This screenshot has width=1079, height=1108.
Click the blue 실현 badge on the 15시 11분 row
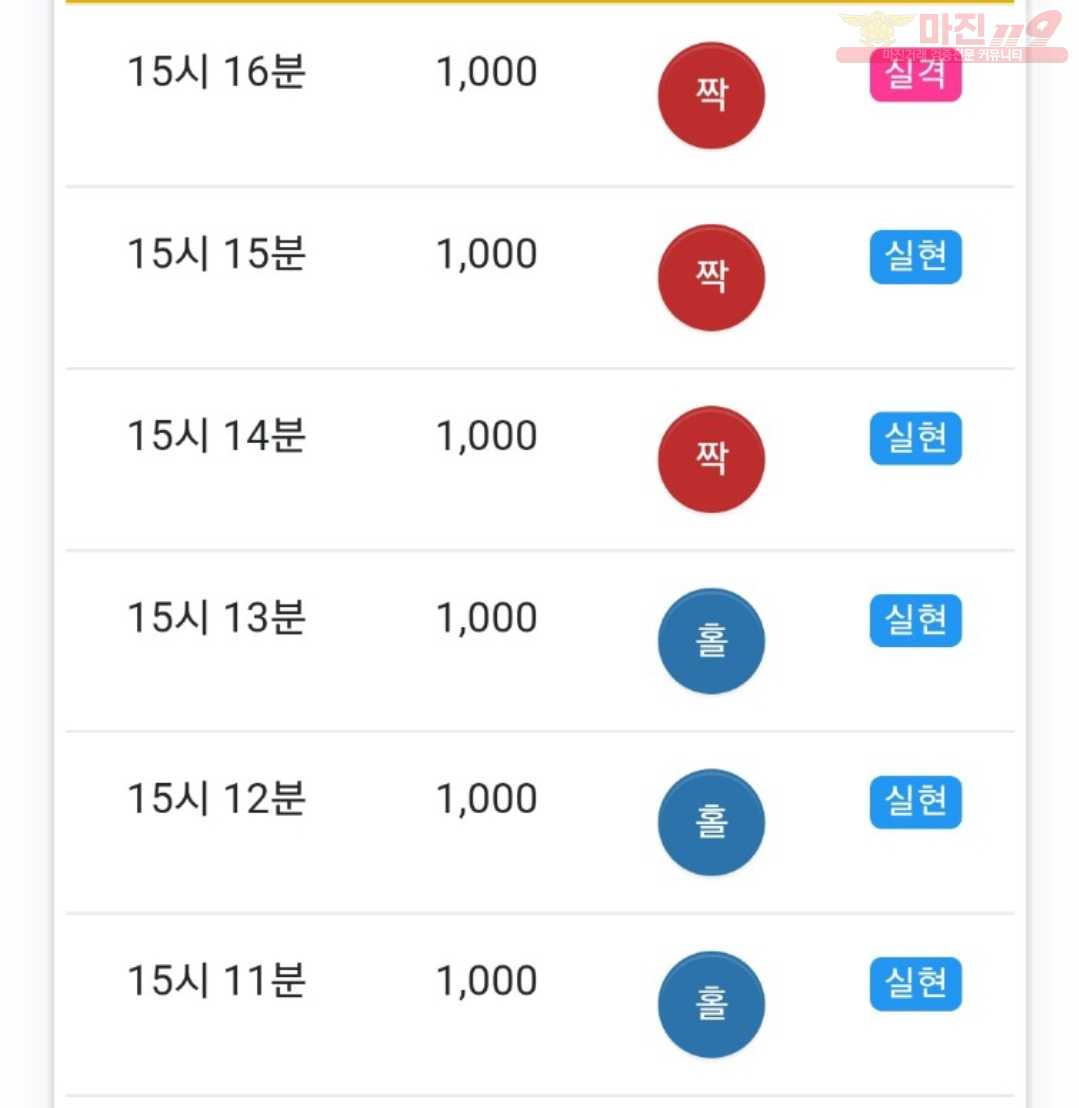(x=915, y=983)
